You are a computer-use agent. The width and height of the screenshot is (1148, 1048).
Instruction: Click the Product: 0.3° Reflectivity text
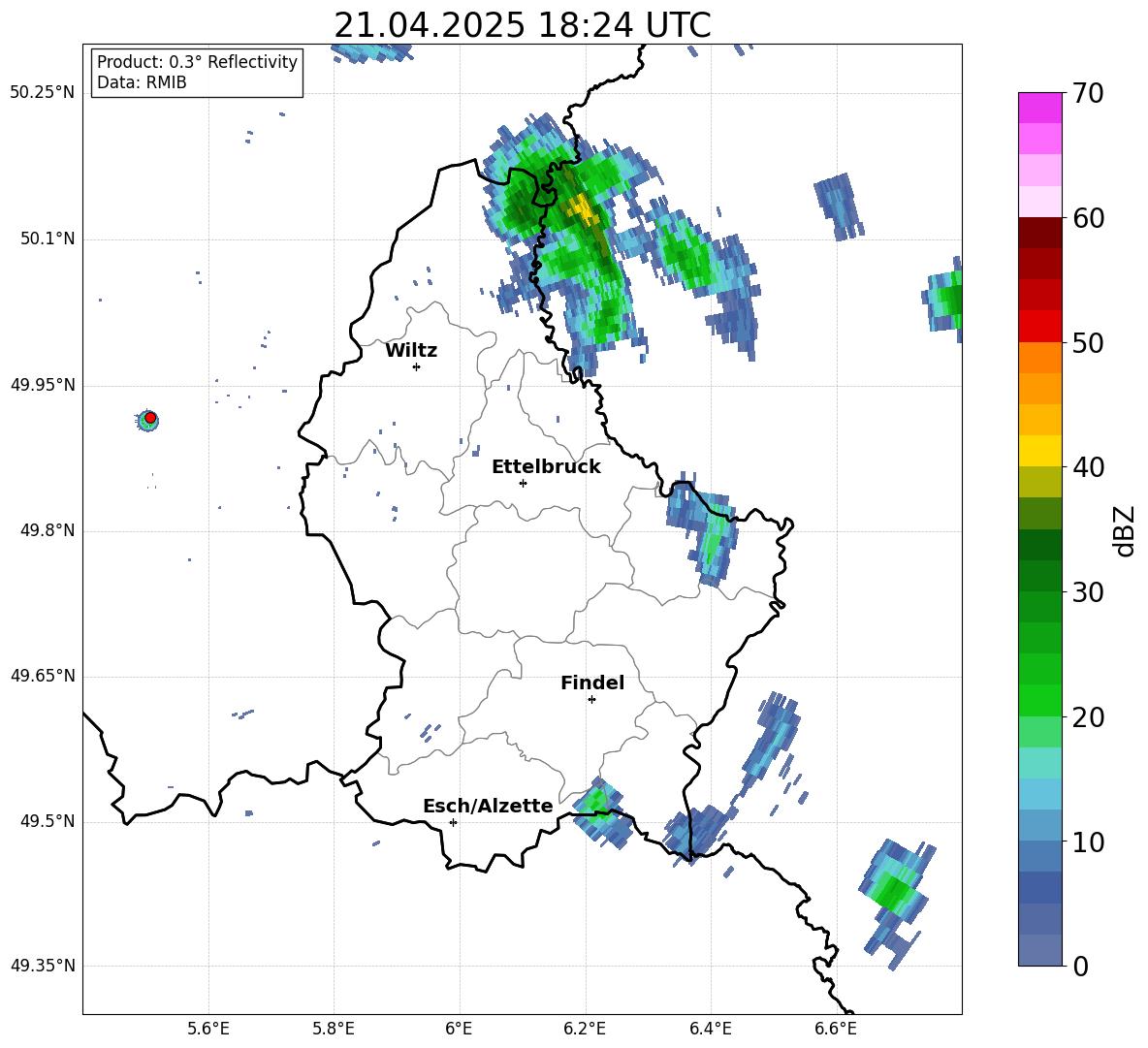click(x=197, y=62)
